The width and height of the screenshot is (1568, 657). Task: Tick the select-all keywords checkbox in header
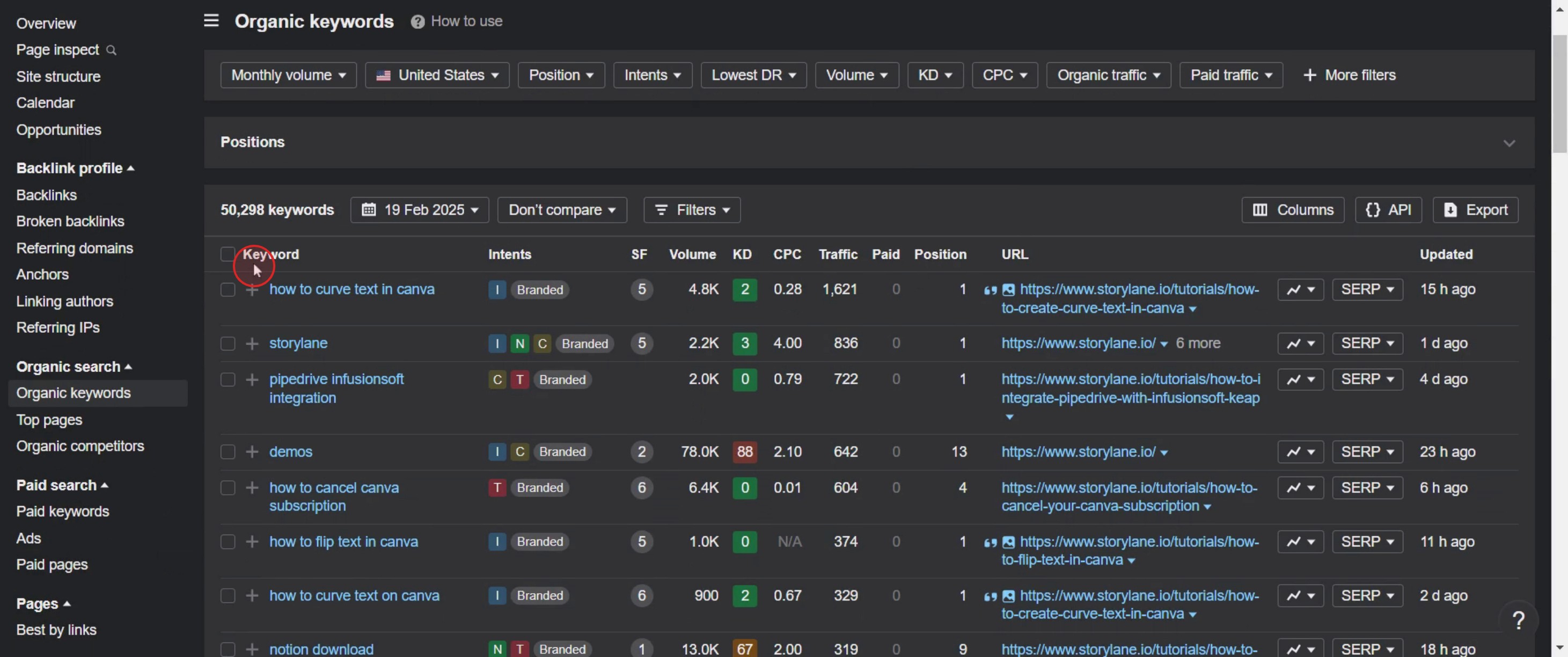[x=228, y=254]
